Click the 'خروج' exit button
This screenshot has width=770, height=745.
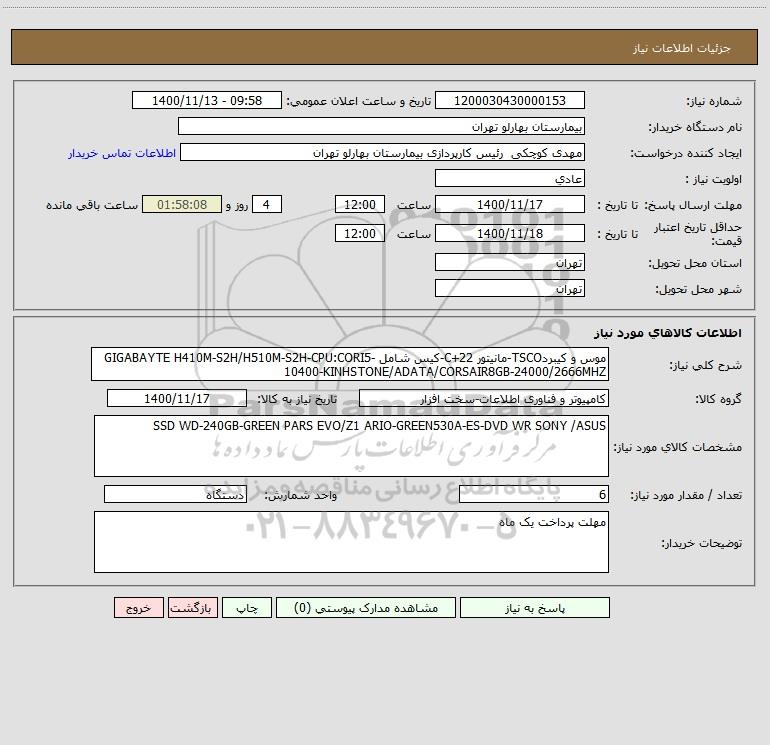coord(138,608)
